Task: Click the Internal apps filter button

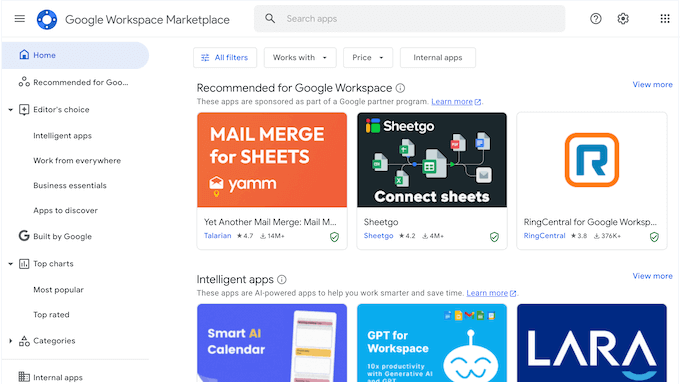Action: coord(438,57)
